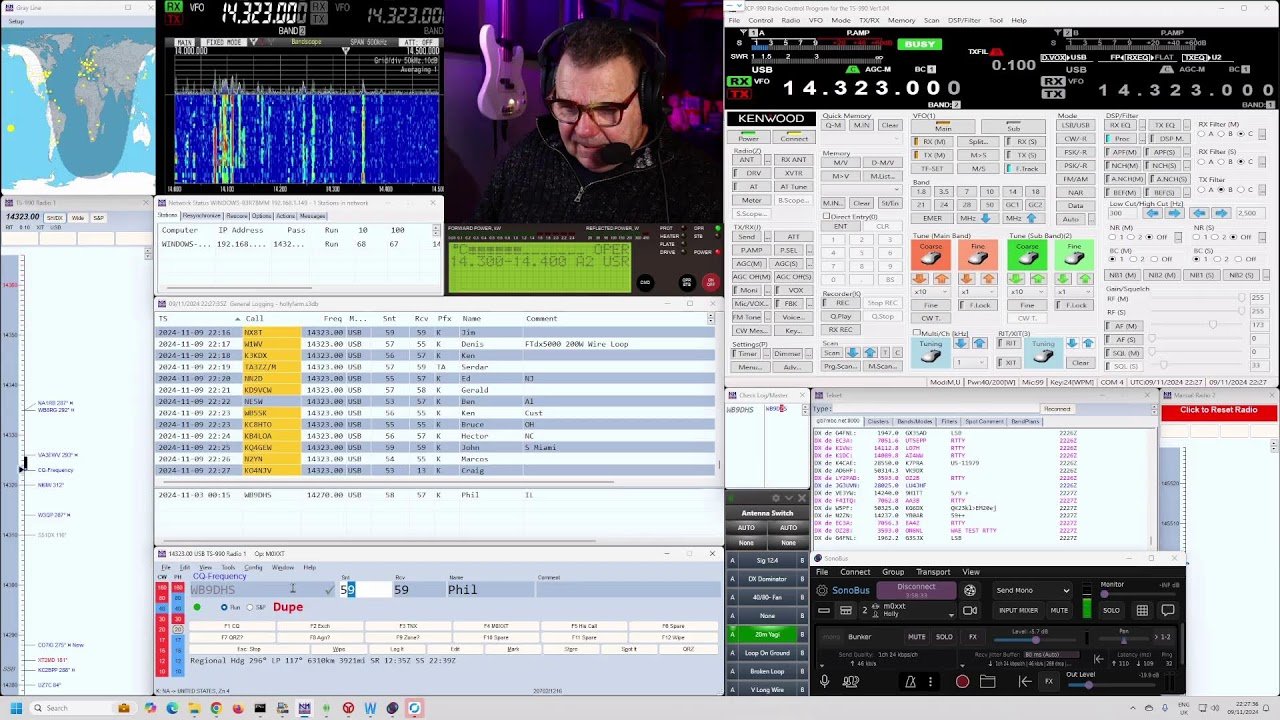
Task: Open the DSP/Filter menu in ARCP-990
Action: (x=964, y=20)
